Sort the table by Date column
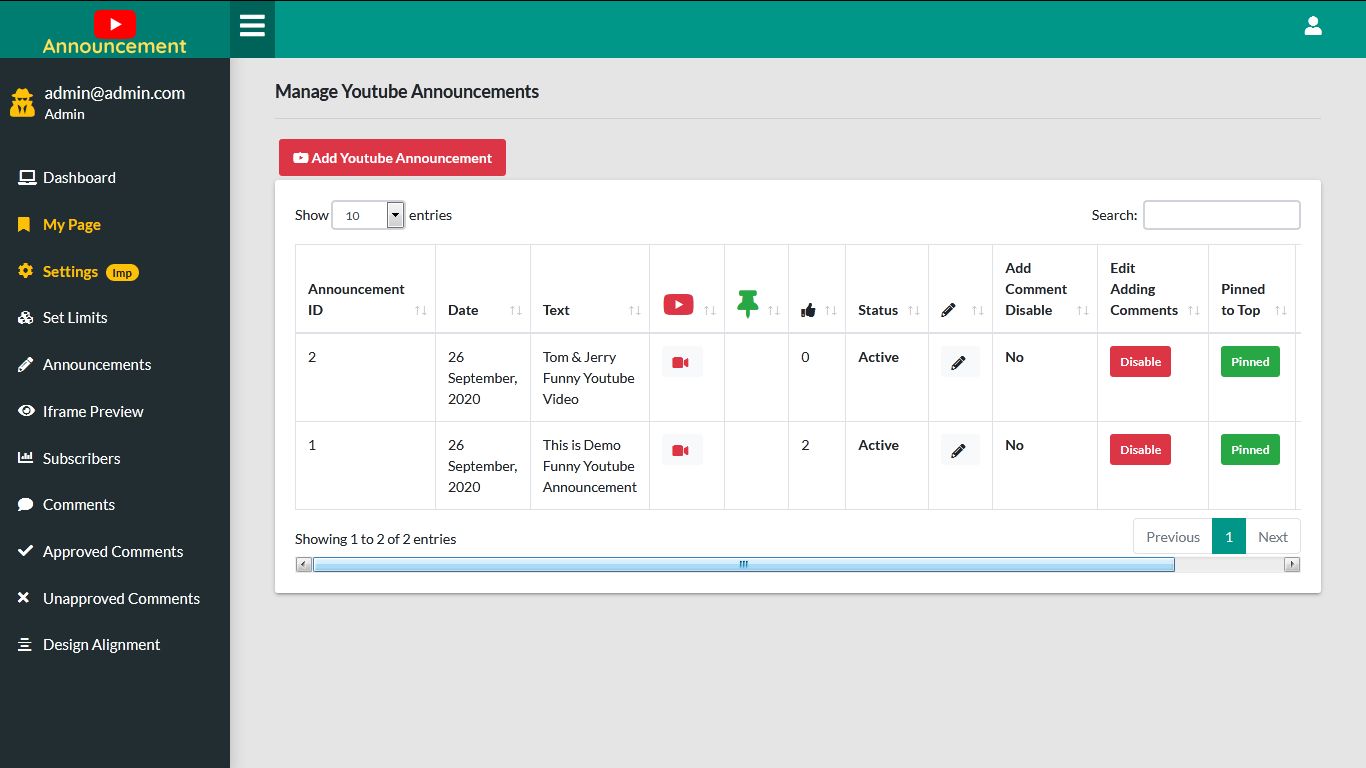This screenshot has height=768, width=1366. pos(463,309)
